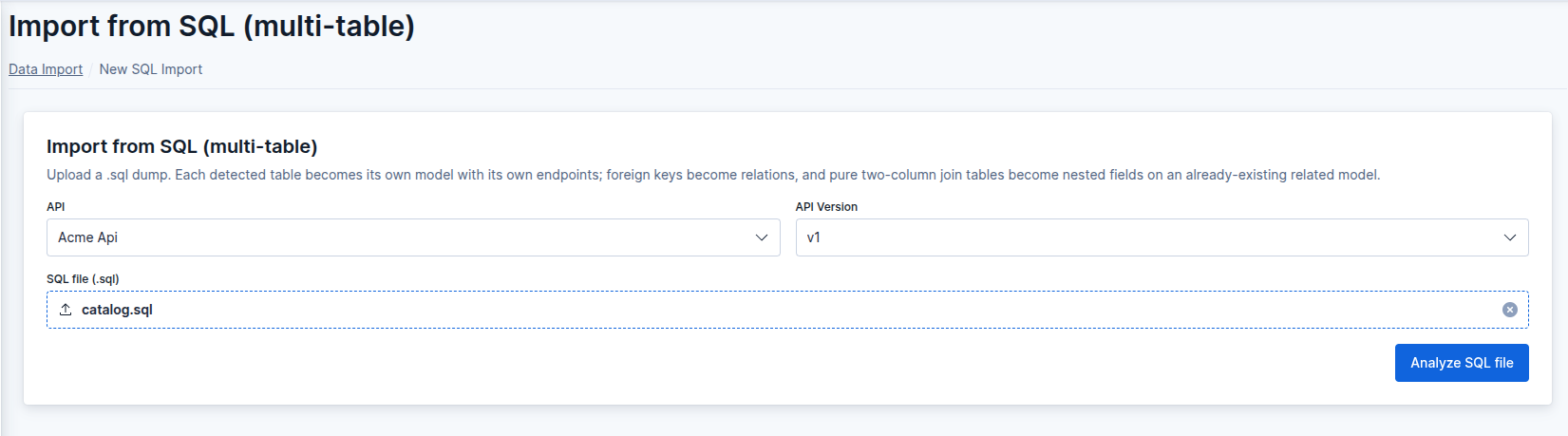Click the Import from SQL card heading

pos(181,146)
